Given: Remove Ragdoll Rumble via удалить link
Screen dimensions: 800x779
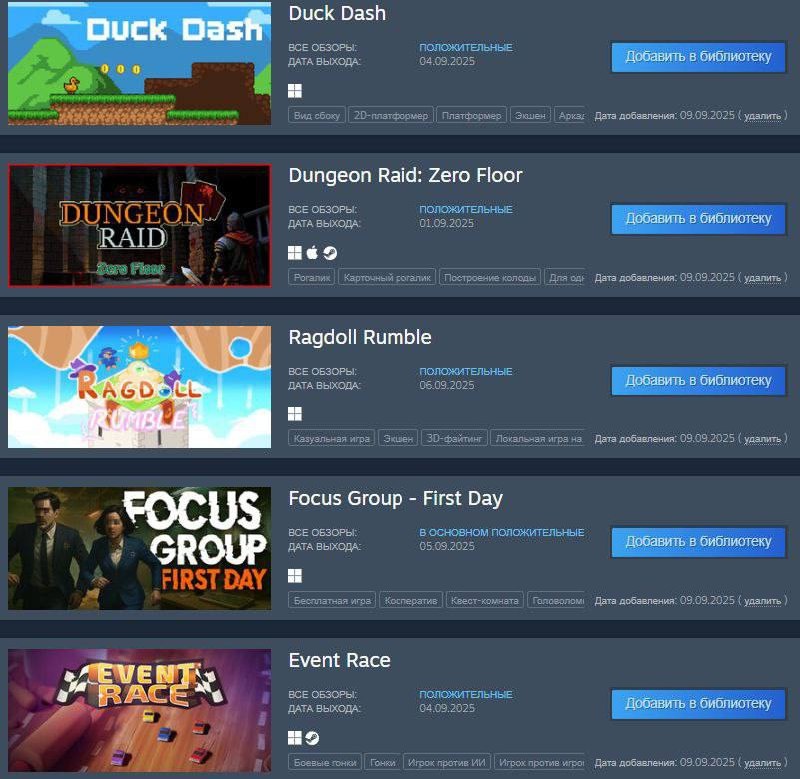Looking at the screenshot, I should tap(762, 439).
